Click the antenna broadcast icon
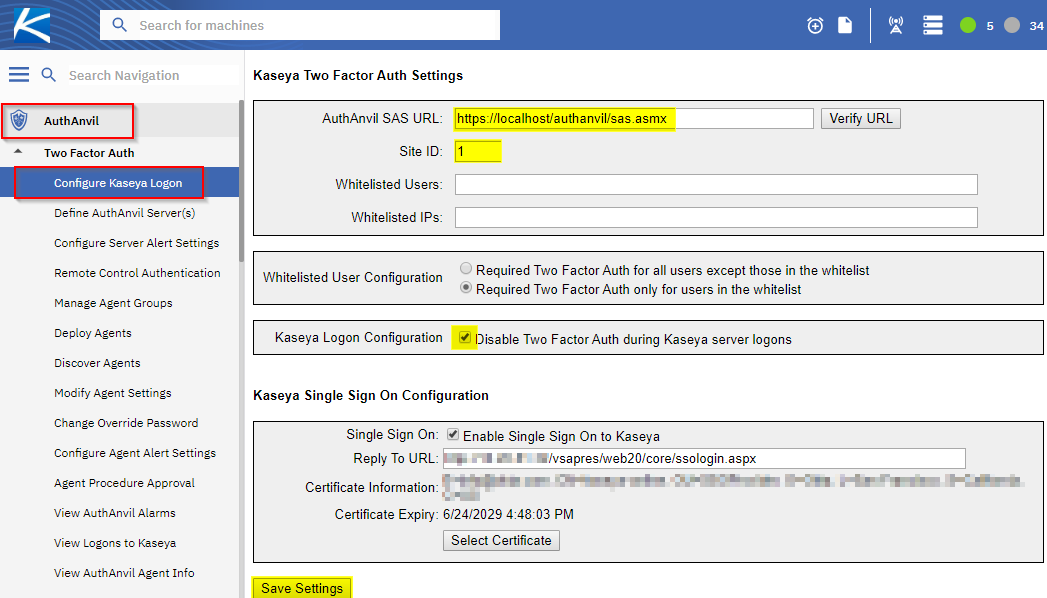This screenshot has height=598, width=1047. (x=896, y=25)
